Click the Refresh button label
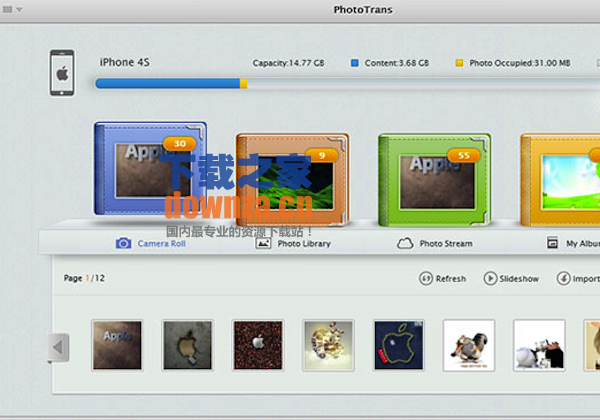This screenshot has height=420, width=600. 451,279
